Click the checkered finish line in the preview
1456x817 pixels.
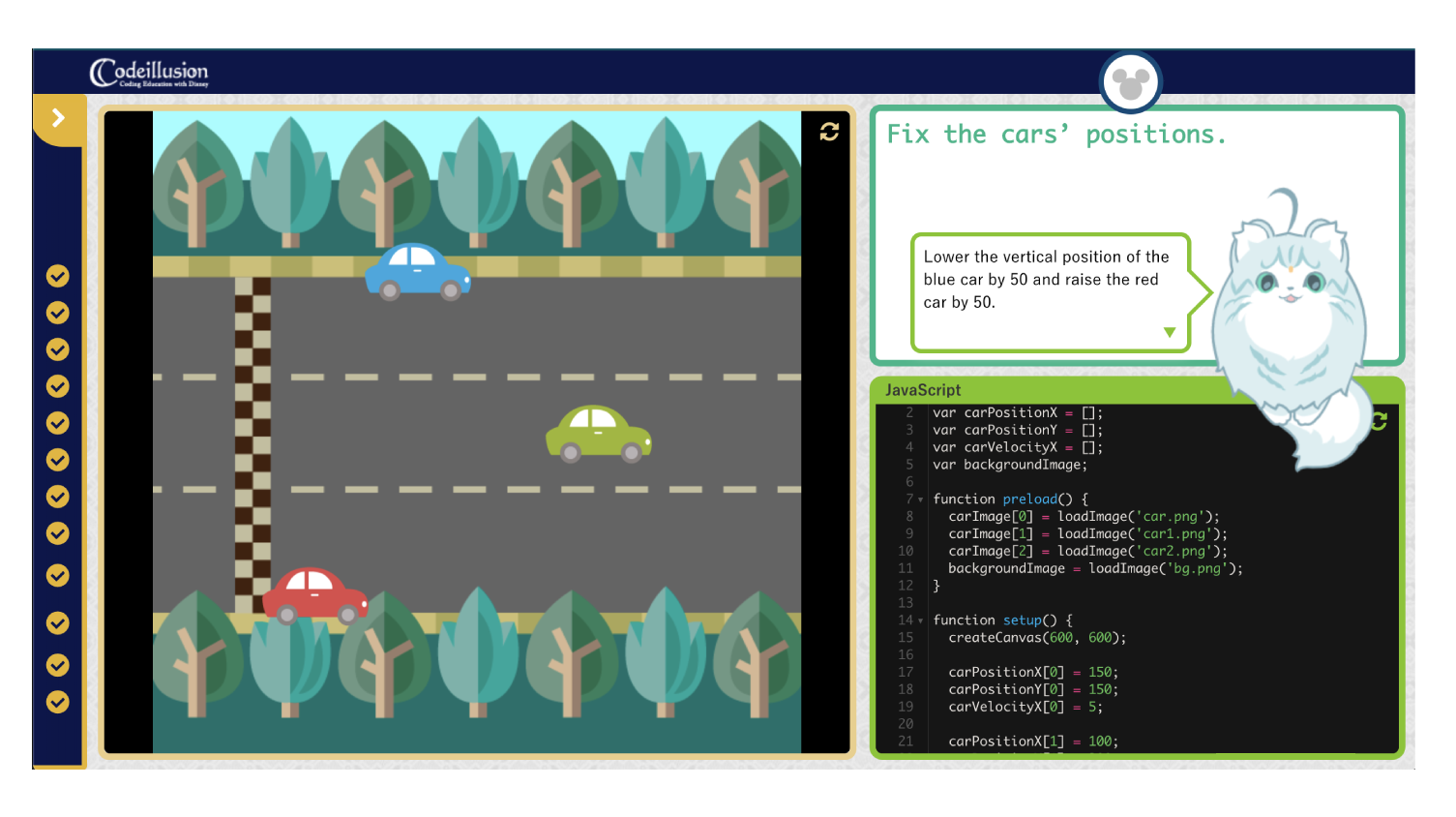[253, 445]
